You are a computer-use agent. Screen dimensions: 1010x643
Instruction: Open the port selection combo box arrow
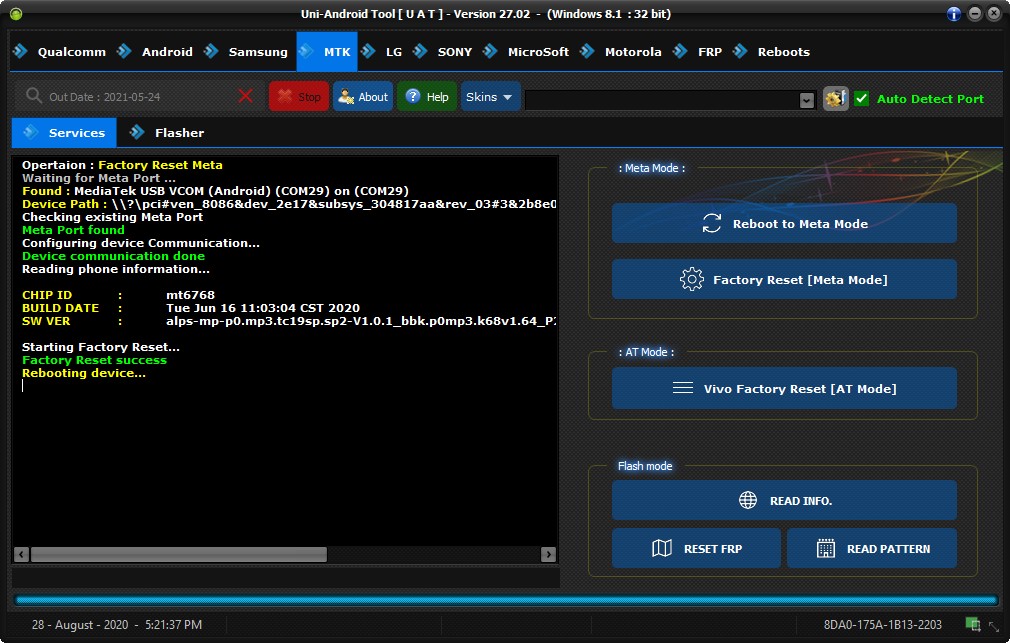click(x=806, y=100)
